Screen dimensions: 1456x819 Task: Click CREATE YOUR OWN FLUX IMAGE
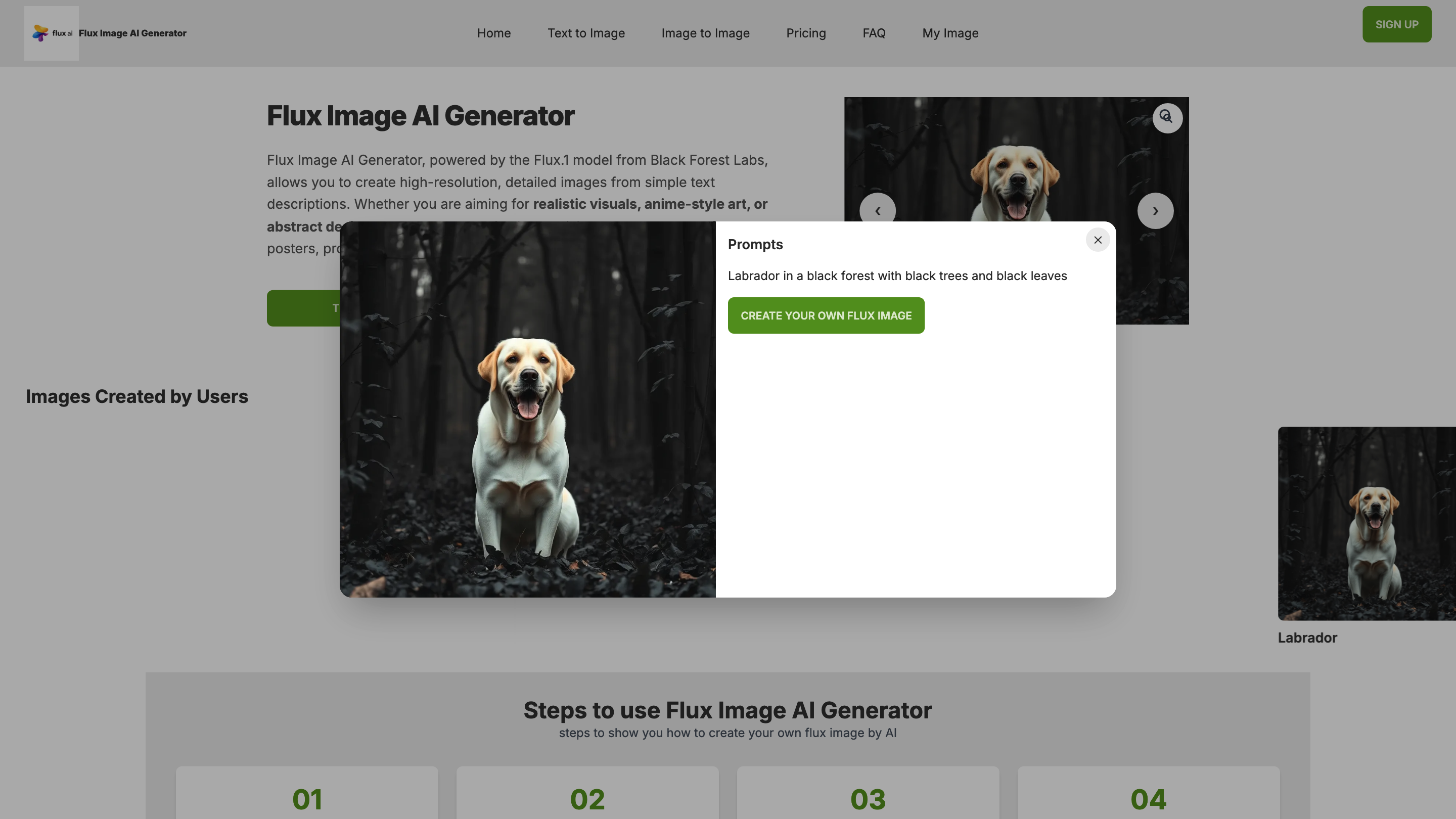826,315
